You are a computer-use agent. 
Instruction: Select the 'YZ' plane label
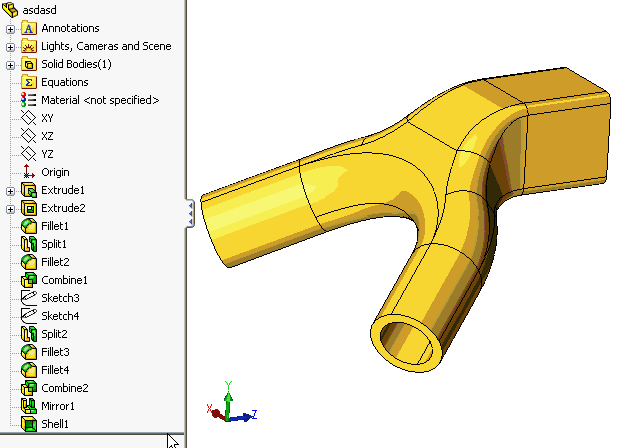[x=47, y=154]
